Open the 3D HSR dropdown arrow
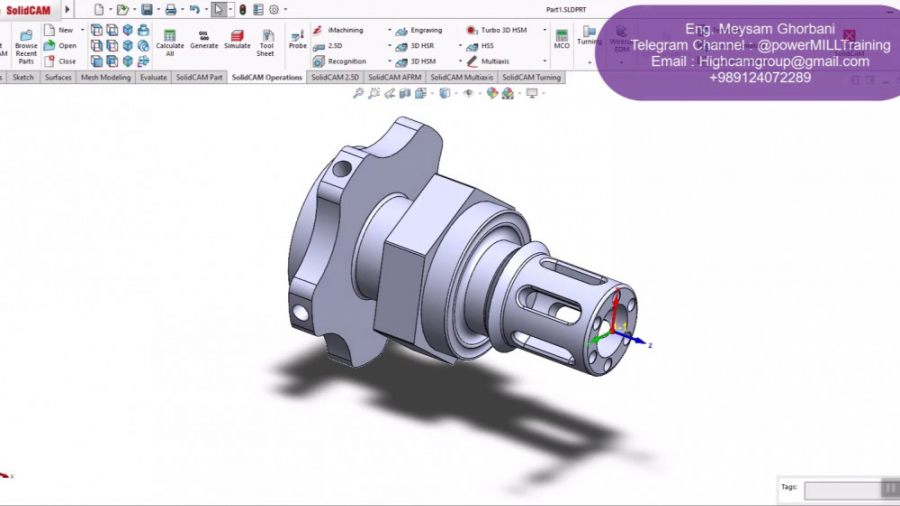Screen dimensions: 900x506 [x=460, y=45]
